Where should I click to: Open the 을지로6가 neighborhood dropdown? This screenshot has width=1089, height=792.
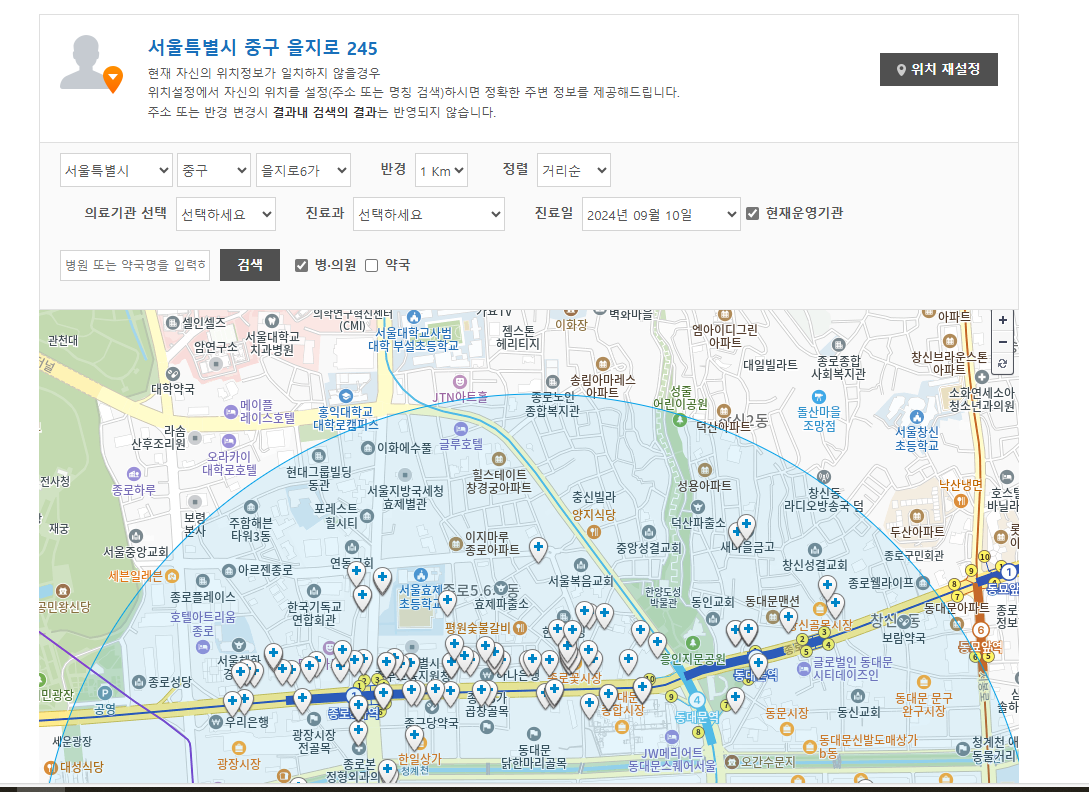302,170
